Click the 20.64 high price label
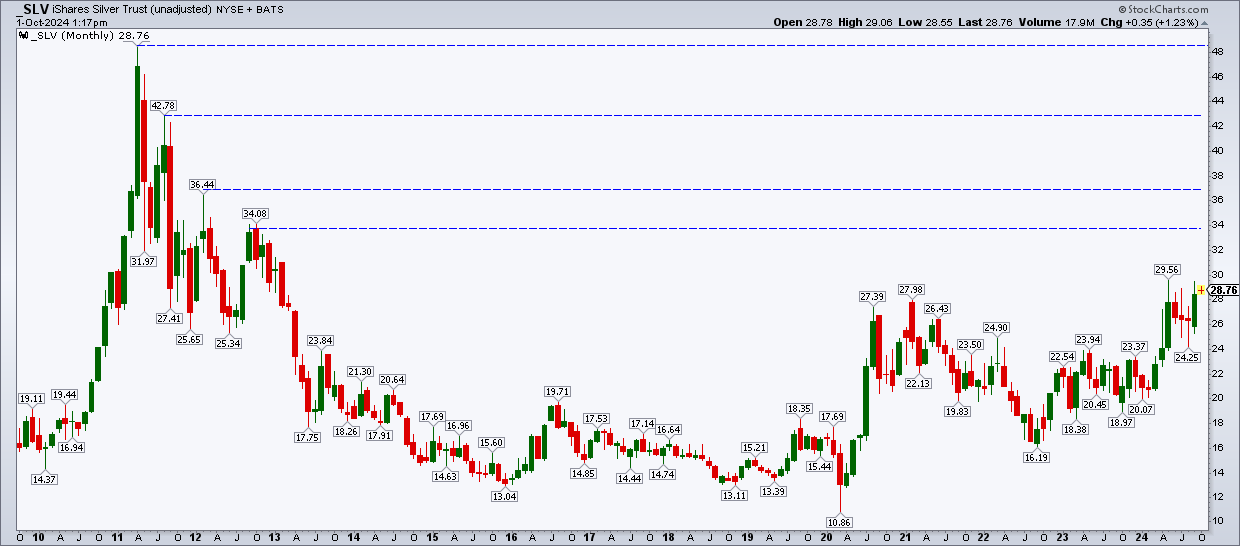Screen dimensions: 1240x546 392,379
